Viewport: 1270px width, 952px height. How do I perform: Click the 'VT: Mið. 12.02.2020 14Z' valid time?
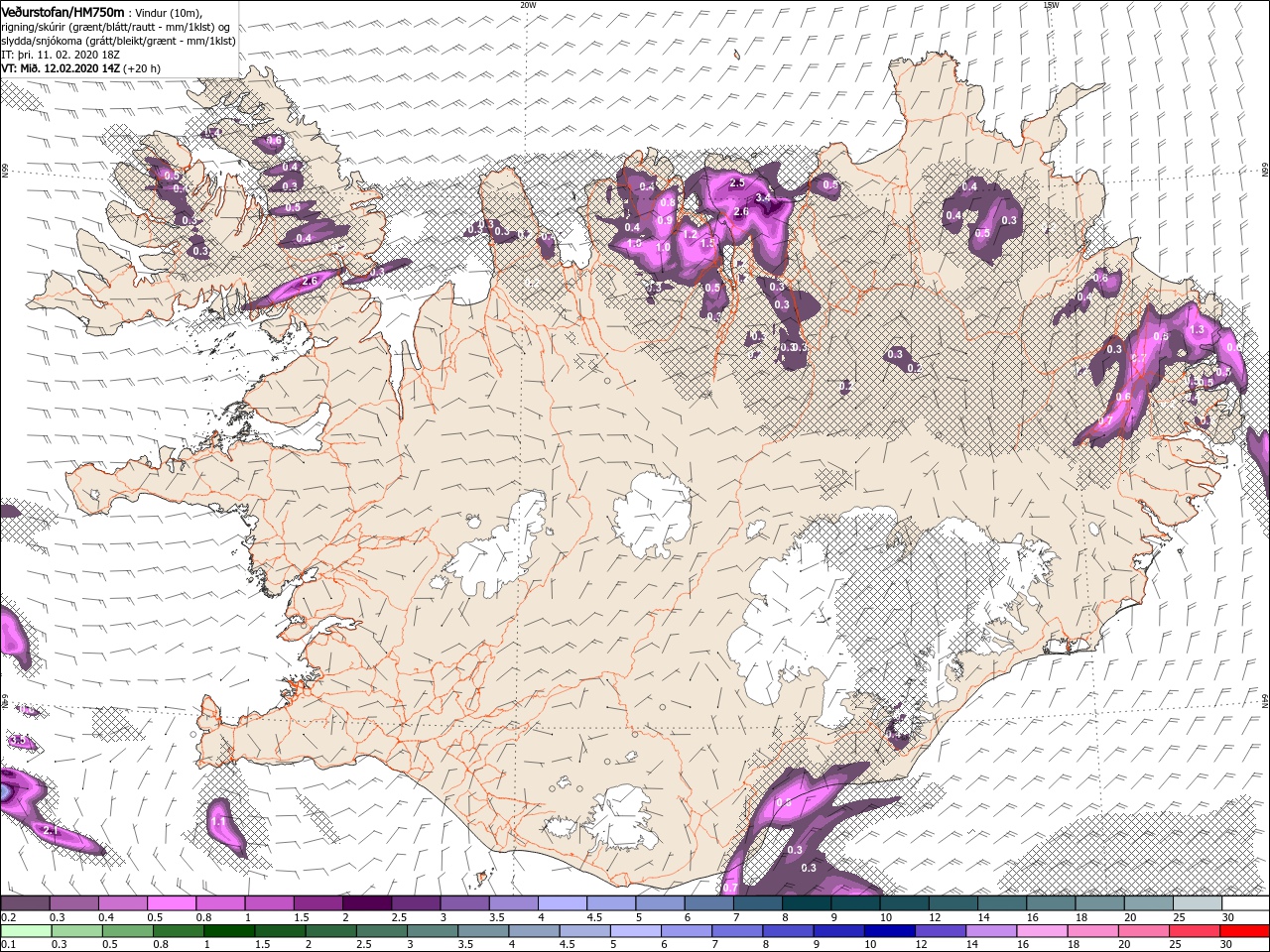coord(61,68)
